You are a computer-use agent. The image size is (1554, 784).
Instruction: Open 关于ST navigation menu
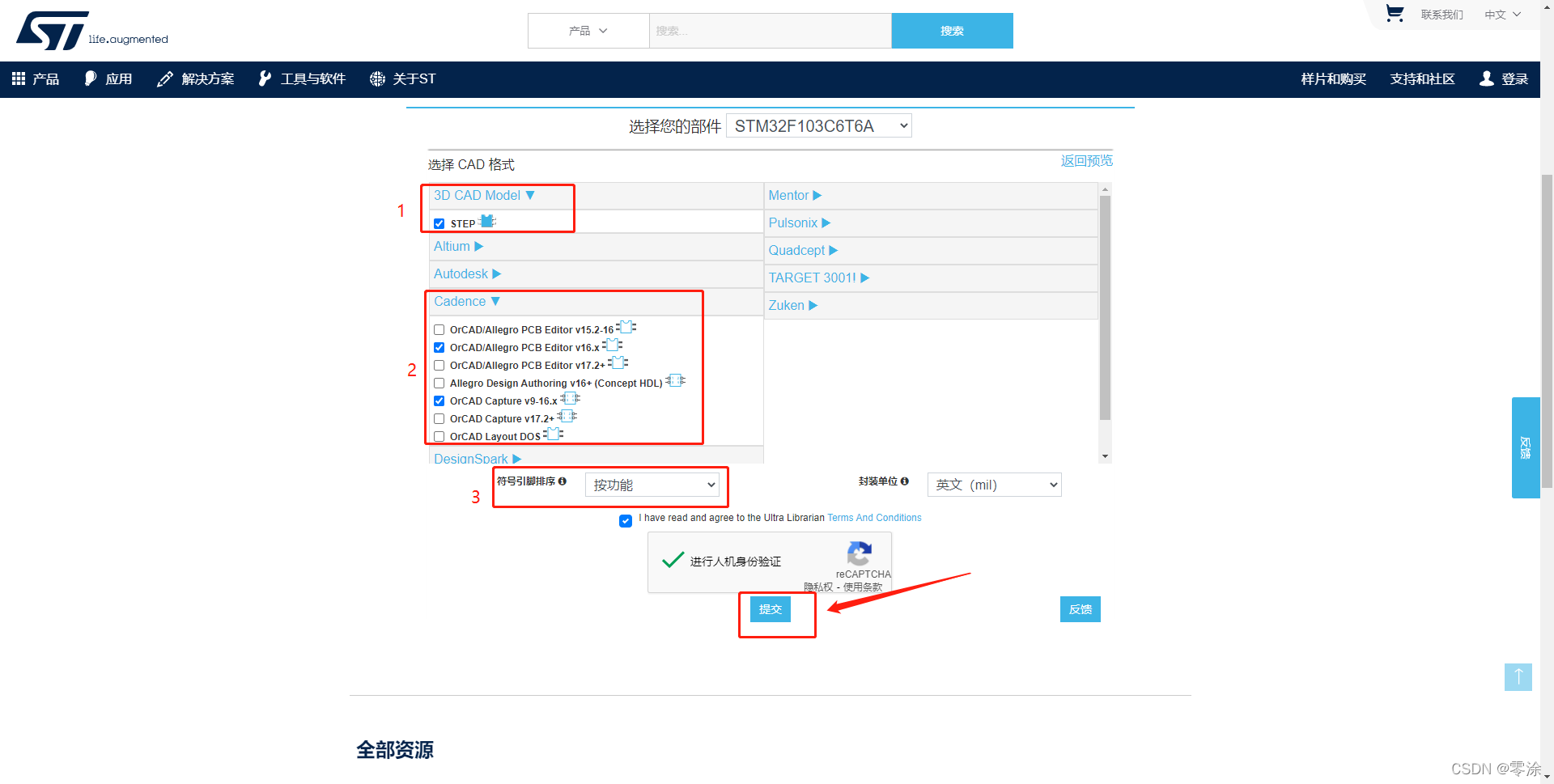point(403,78)
